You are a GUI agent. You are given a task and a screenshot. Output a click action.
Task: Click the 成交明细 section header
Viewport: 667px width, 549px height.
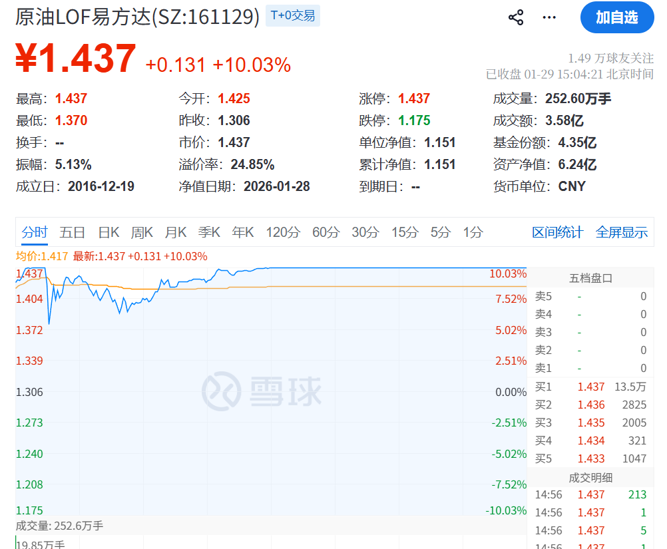click(591, 476)
